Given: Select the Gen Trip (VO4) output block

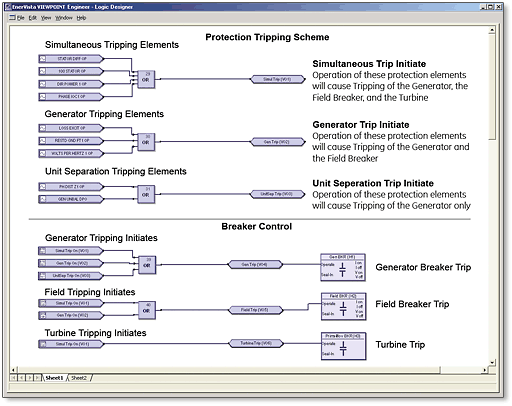Looking at the screenshot, I should [255, 265].
